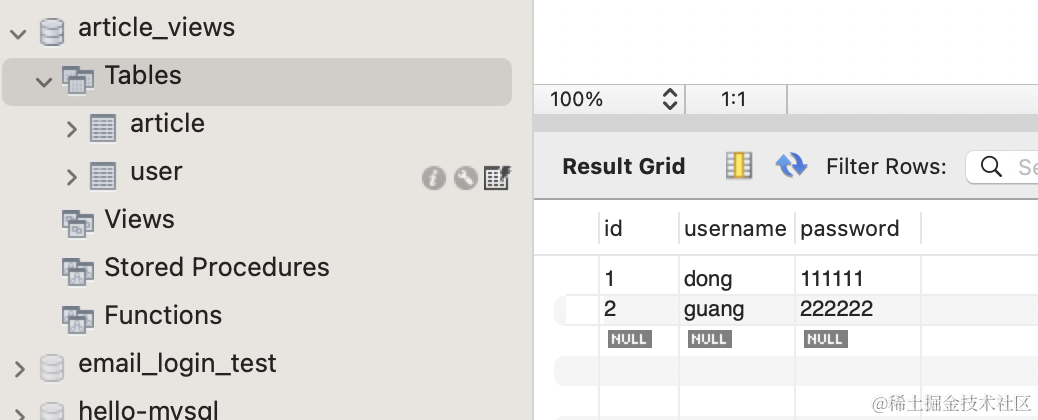This screenshot has width=1038, height=420.
Task: Click the Result Grid columns icon
Action: (739, 166)
